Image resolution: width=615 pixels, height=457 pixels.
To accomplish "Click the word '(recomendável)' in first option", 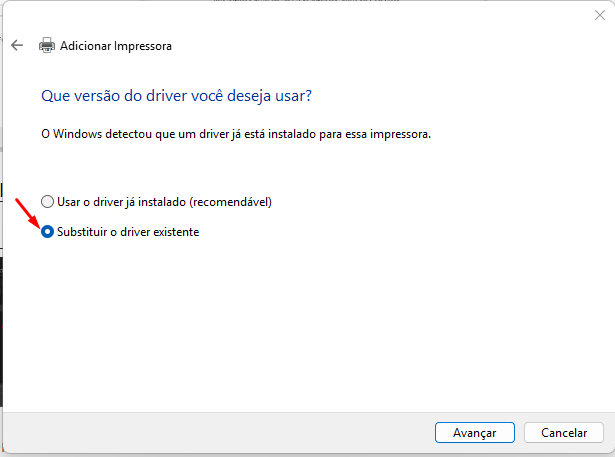I will click(232, 201).
